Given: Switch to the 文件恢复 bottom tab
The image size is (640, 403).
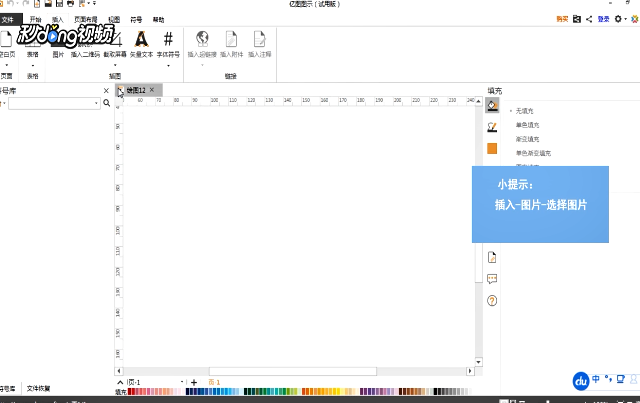Looking at the screenshot, I should click(38, 388).
